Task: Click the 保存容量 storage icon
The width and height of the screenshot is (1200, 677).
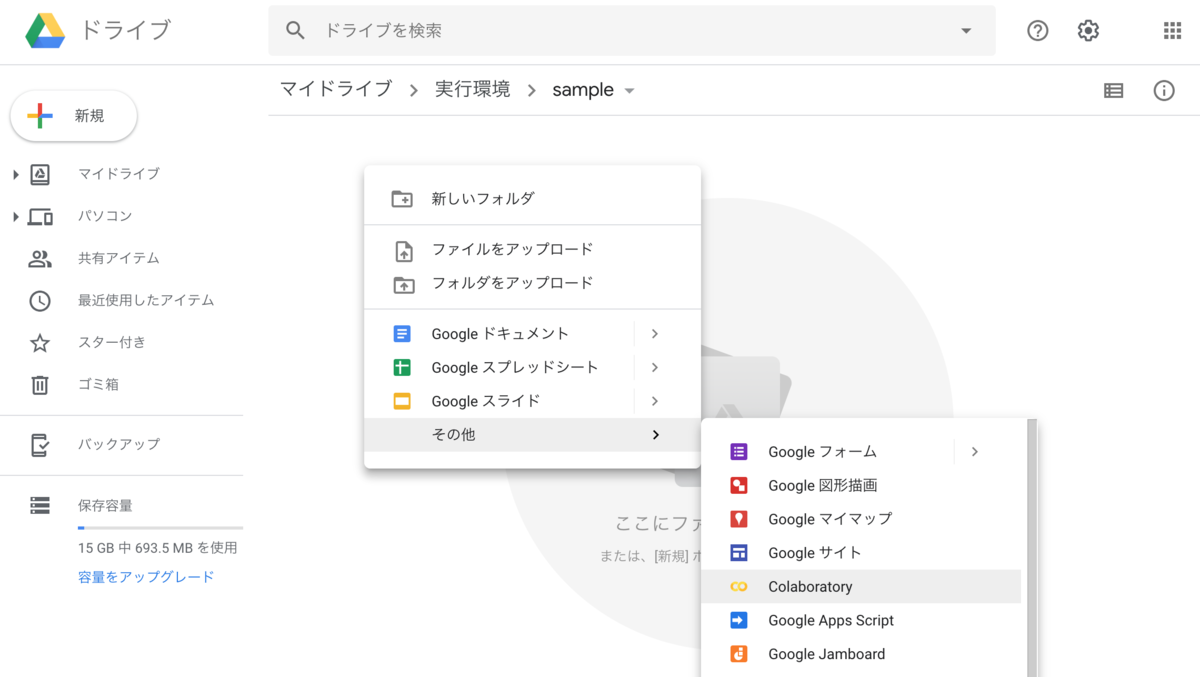Action: tap(40, 506)
